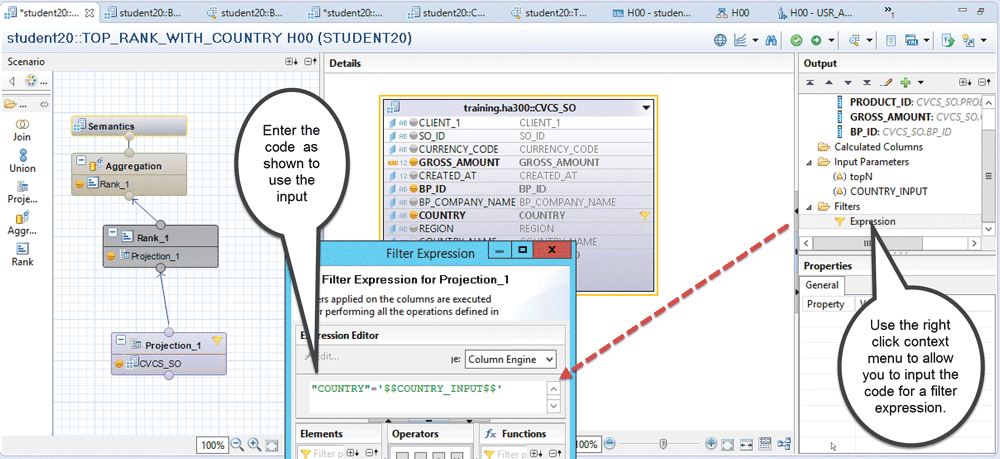Click the green plus Add icon in Output panel
The width and height of the screenshot is (1000, 459).
[x=904, y=82]
